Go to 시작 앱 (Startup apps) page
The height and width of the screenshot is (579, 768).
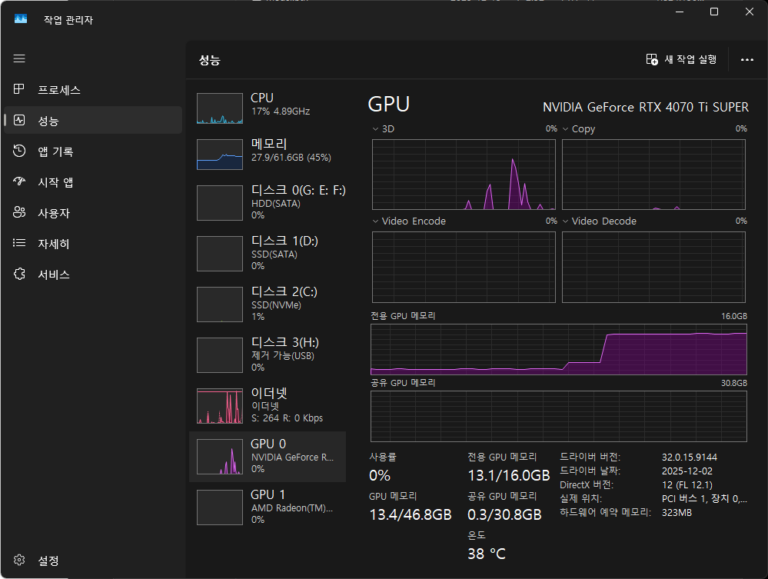tap(55, 183)
